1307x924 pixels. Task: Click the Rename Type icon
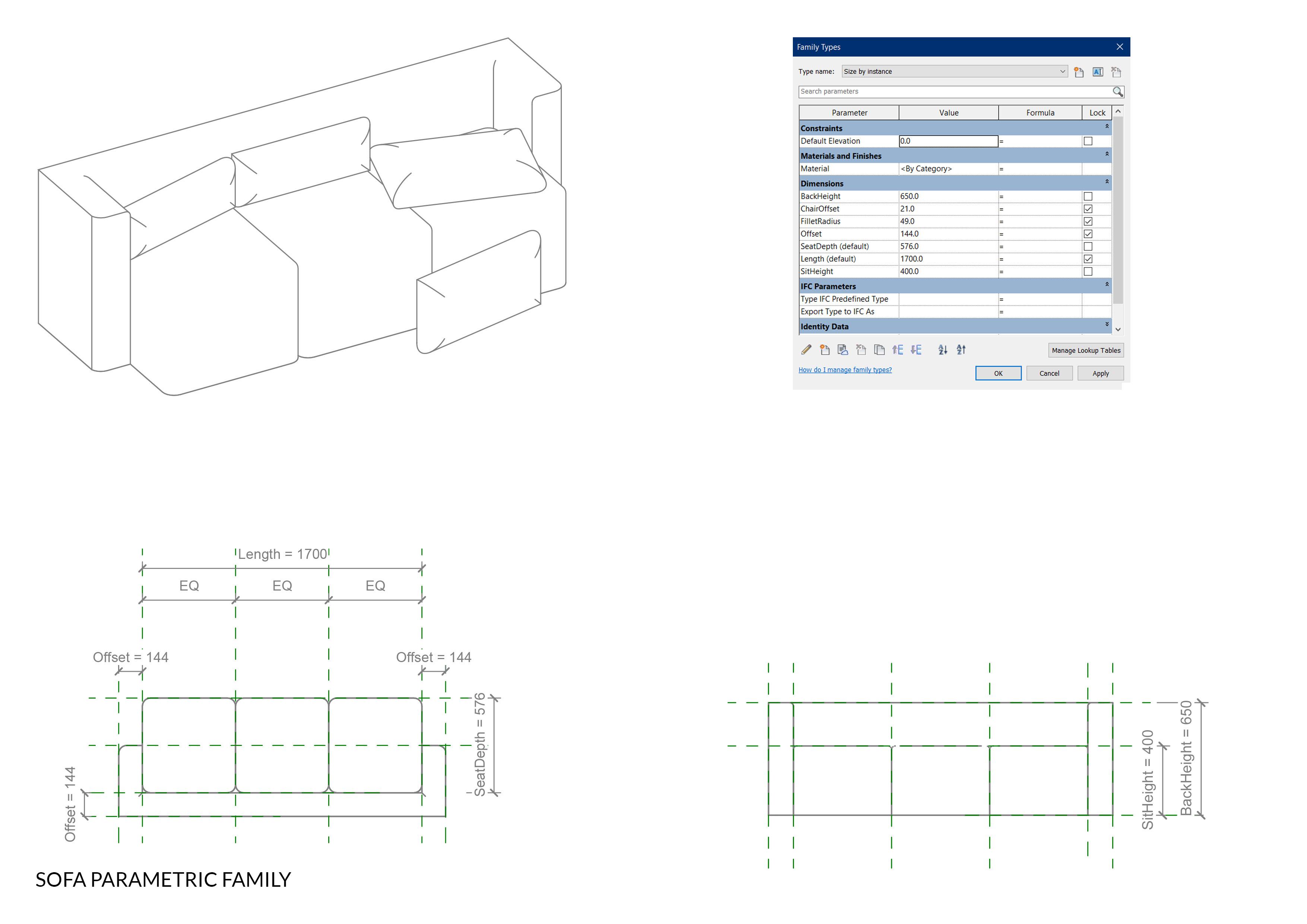(1098, 72)
